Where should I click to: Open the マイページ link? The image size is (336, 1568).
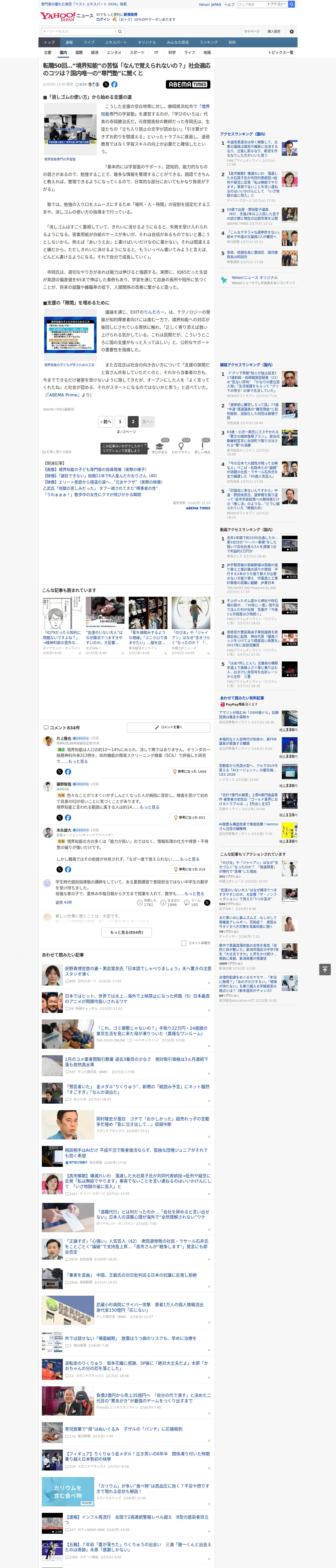click(251, 32)
